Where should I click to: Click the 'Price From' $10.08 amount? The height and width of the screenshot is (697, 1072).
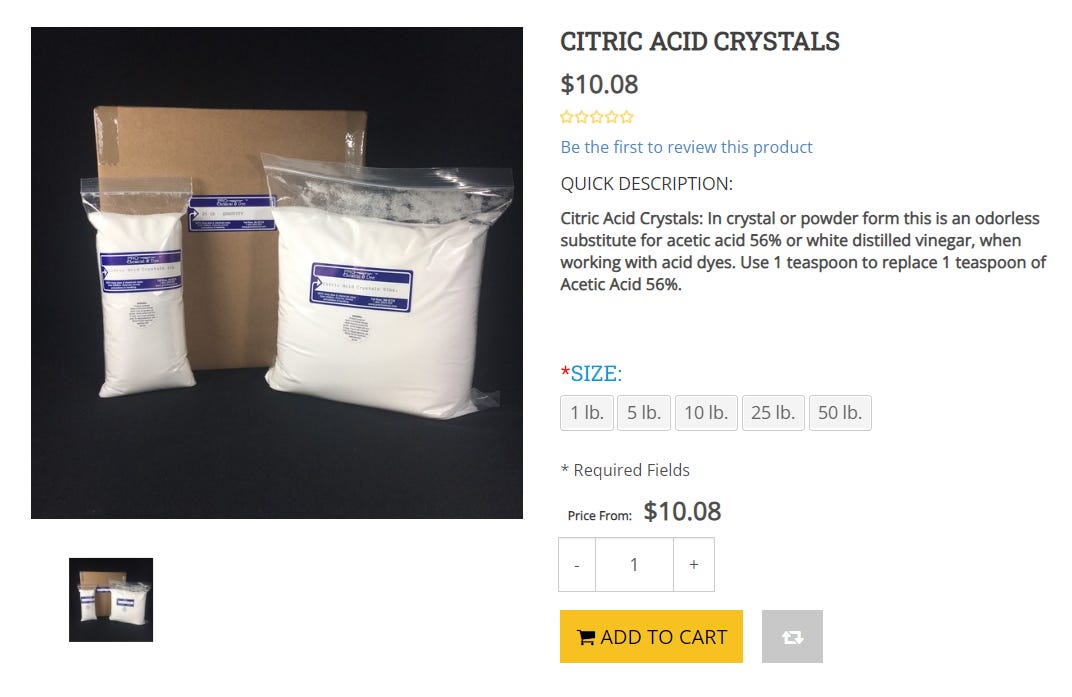point(682,512)
